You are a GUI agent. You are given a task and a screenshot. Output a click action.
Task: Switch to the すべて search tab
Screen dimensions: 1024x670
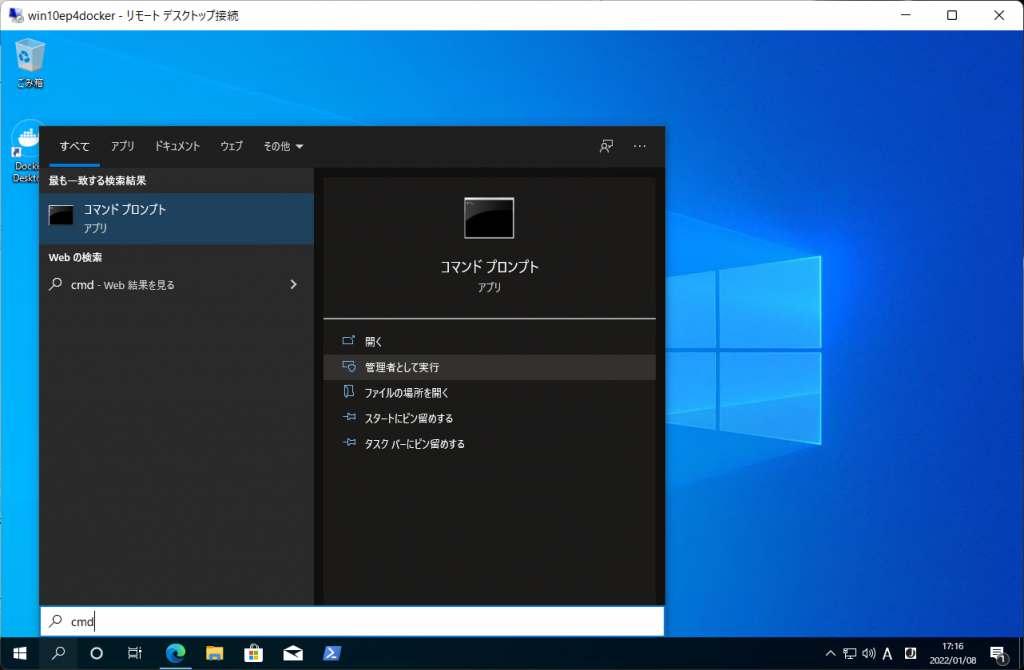tap(74, 146)
